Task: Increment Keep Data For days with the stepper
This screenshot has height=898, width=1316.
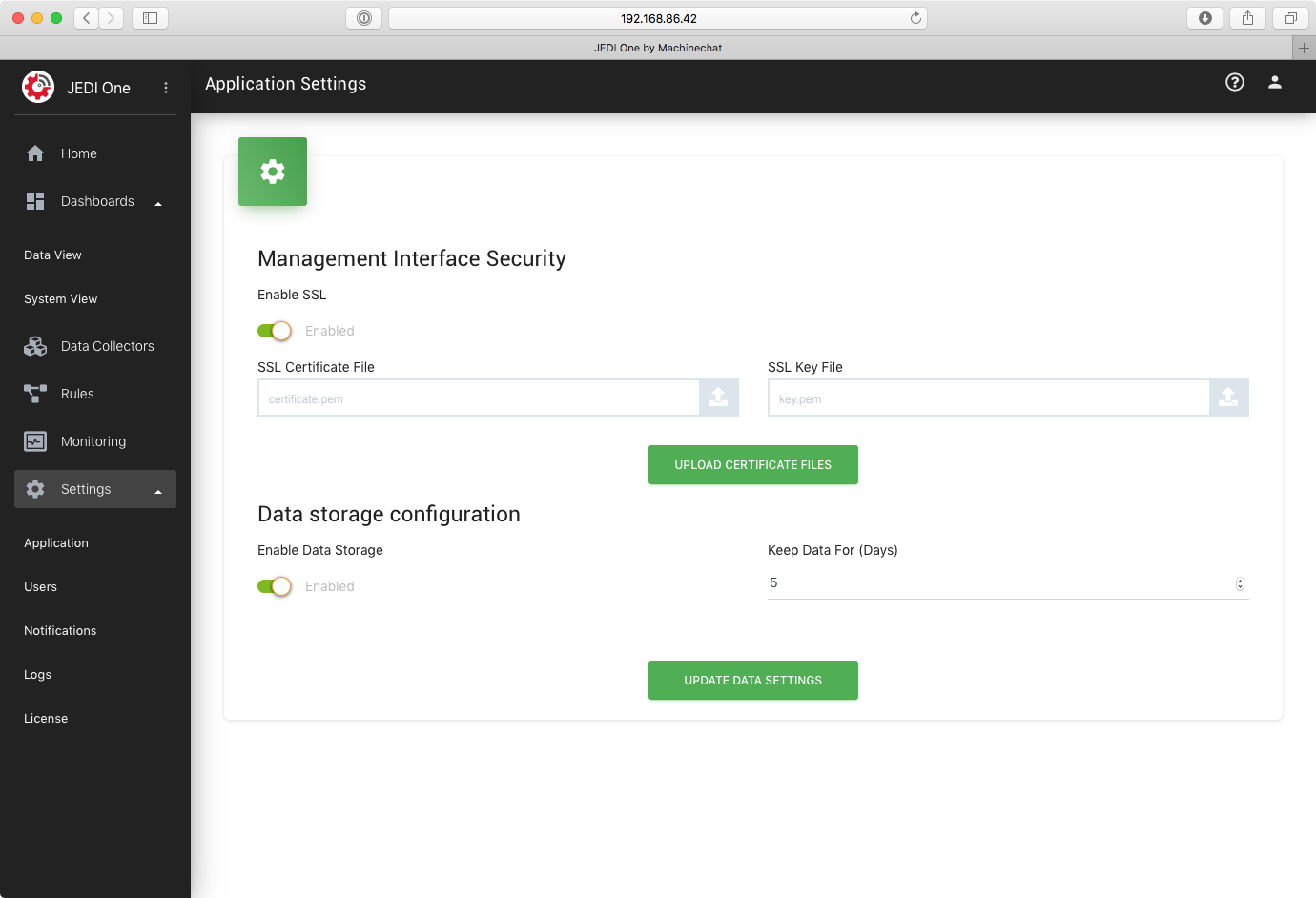Action: pos(1239,580)
